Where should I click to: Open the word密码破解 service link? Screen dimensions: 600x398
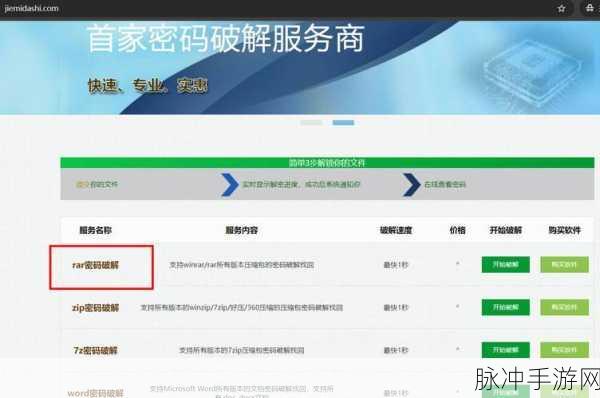(96, 393)
